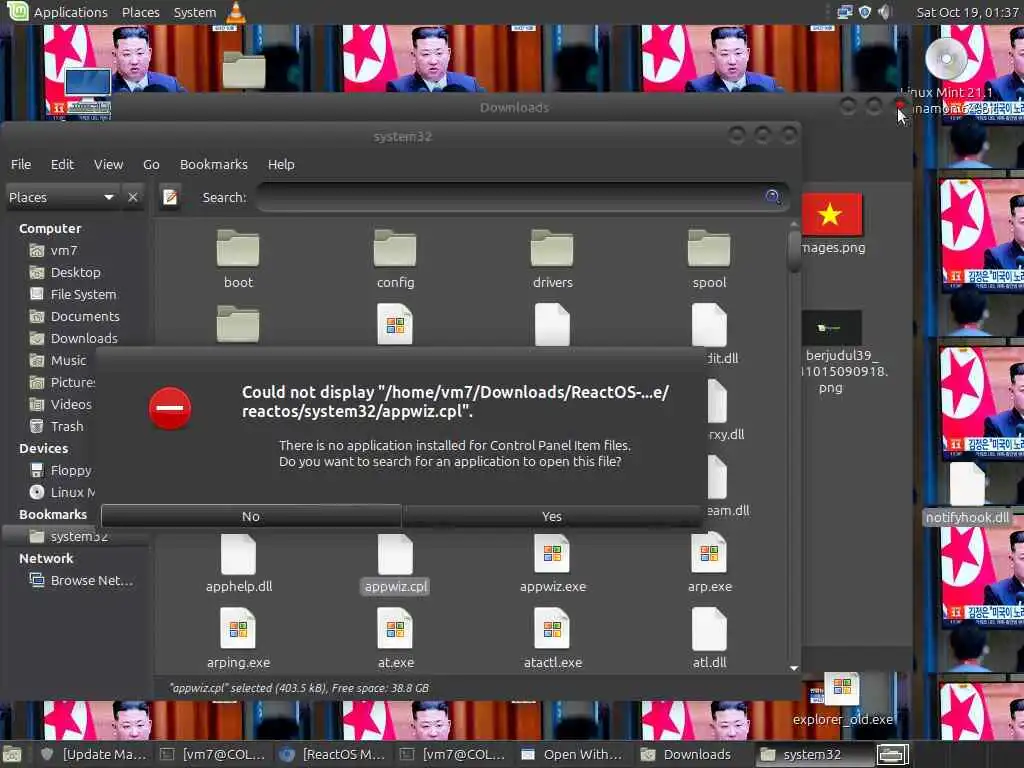
Task: Click the scroll down arrow of file list
Action: coord(794,668)
